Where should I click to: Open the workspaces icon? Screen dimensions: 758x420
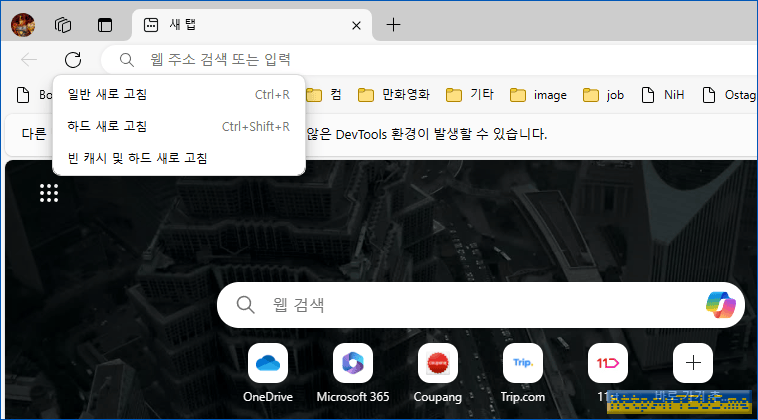[x=63, y=25]
